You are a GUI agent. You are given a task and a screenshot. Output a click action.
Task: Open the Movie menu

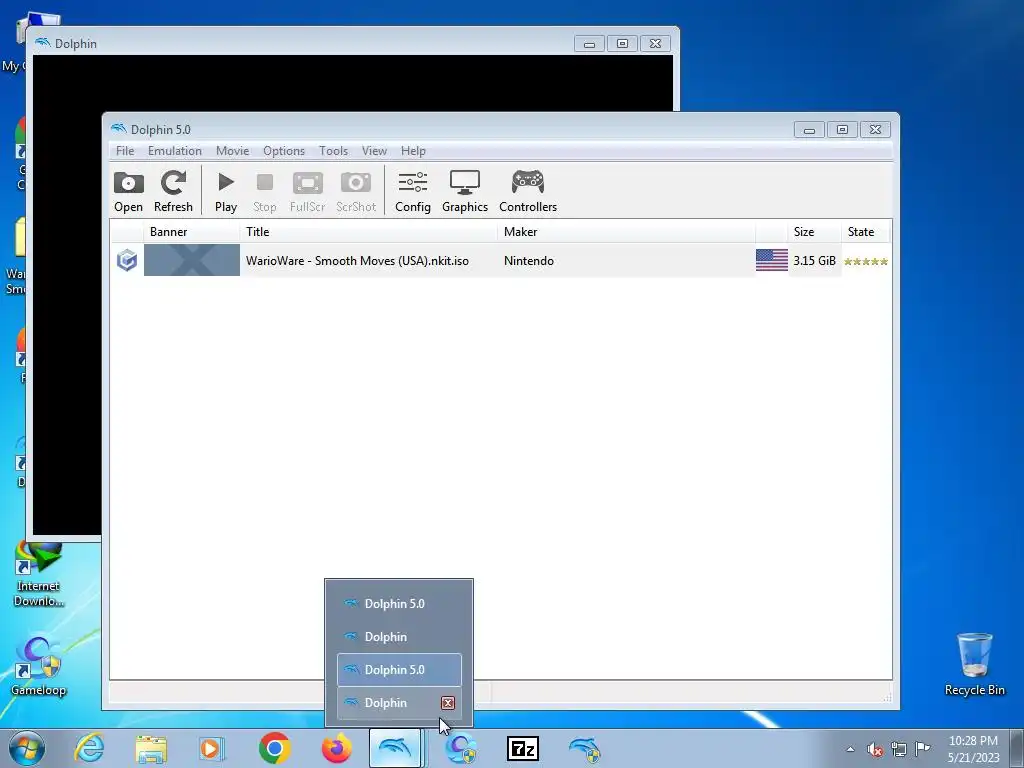coord(232,151)
